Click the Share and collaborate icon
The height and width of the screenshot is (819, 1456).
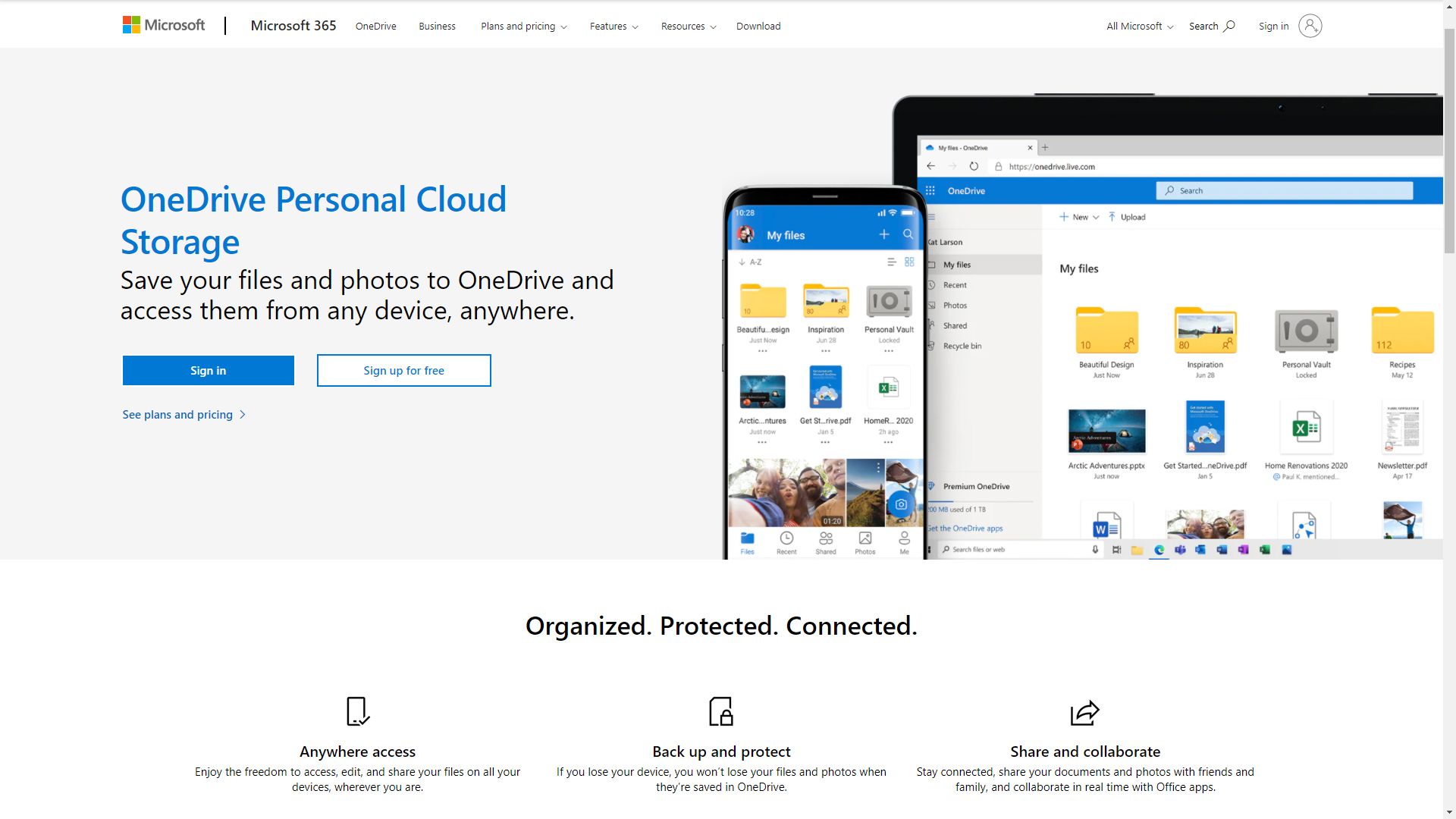click(x=1085, y=712)
